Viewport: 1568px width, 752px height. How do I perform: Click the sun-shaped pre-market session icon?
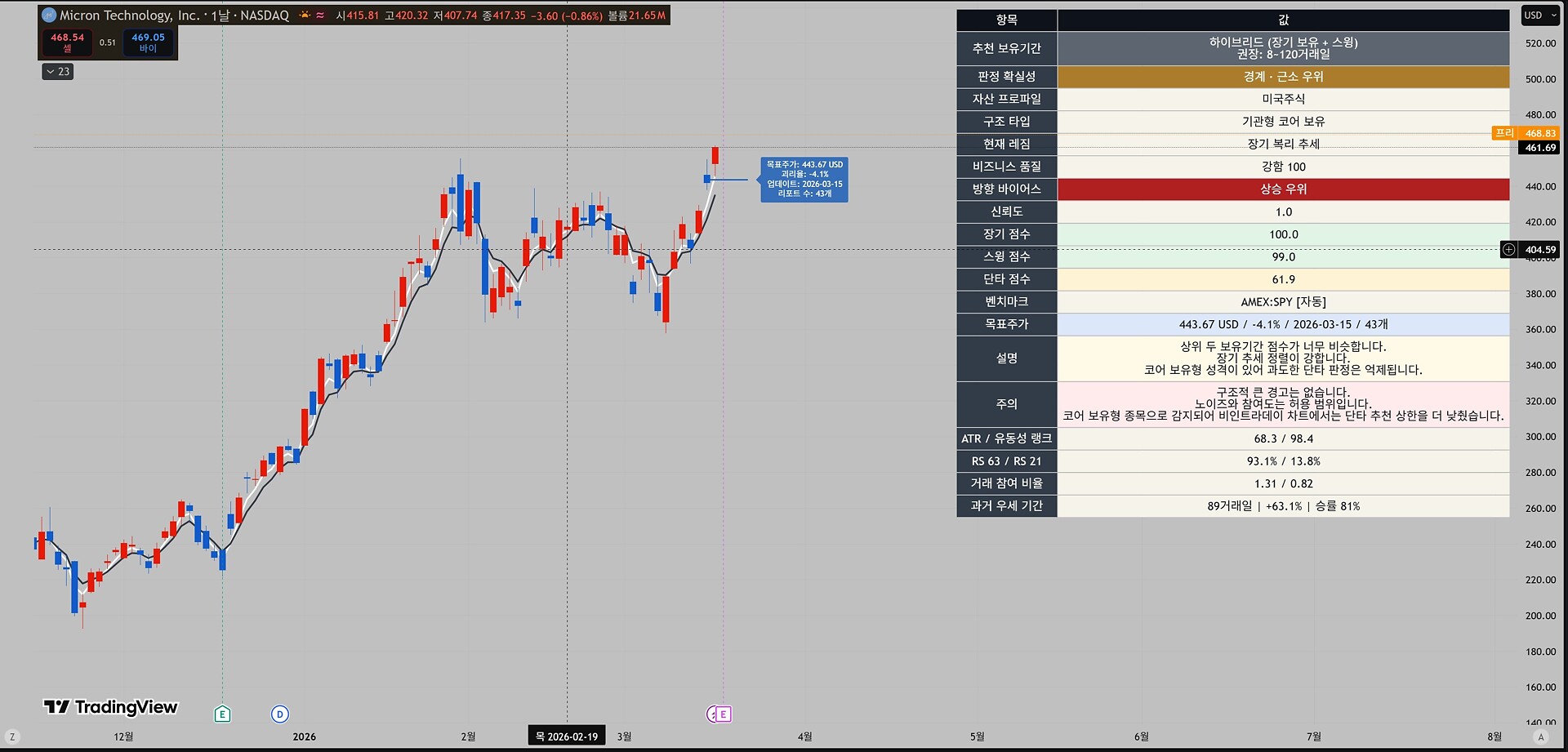(305, 16)
